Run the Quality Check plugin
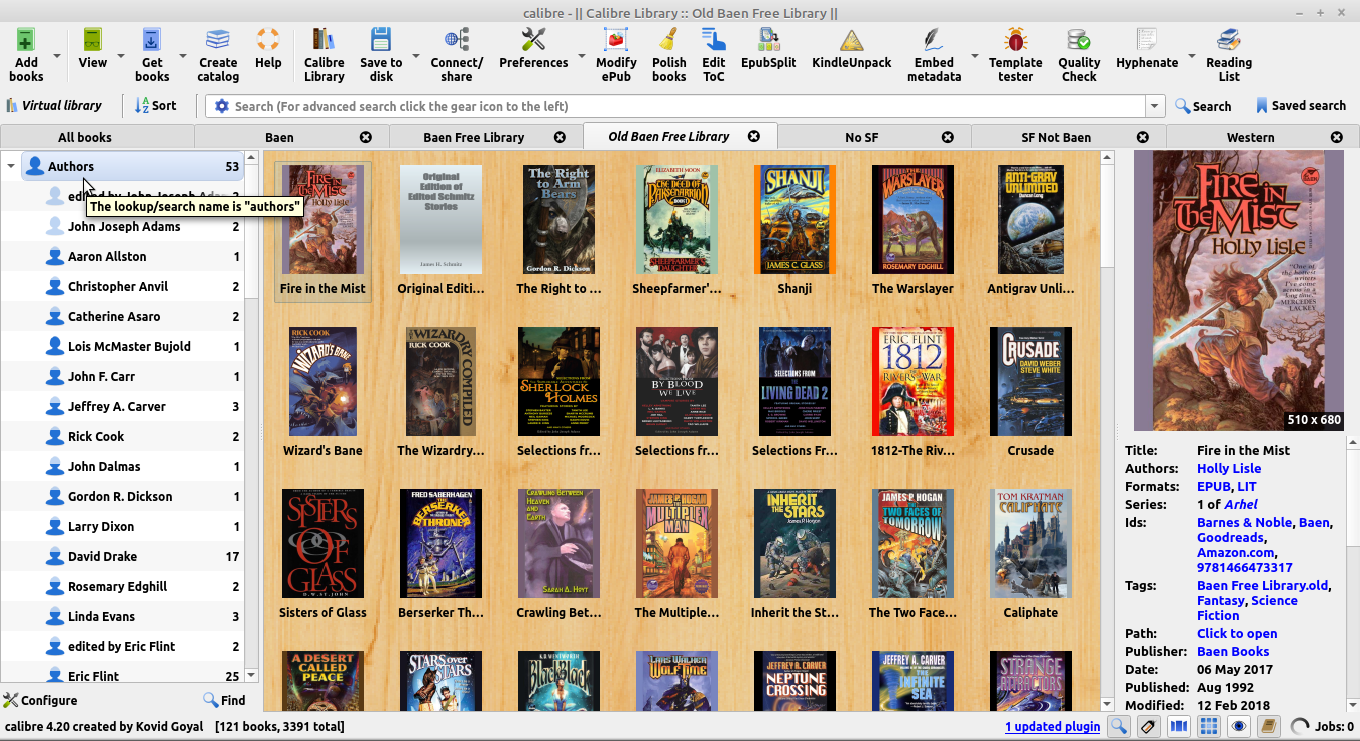 click(1079, 54)
